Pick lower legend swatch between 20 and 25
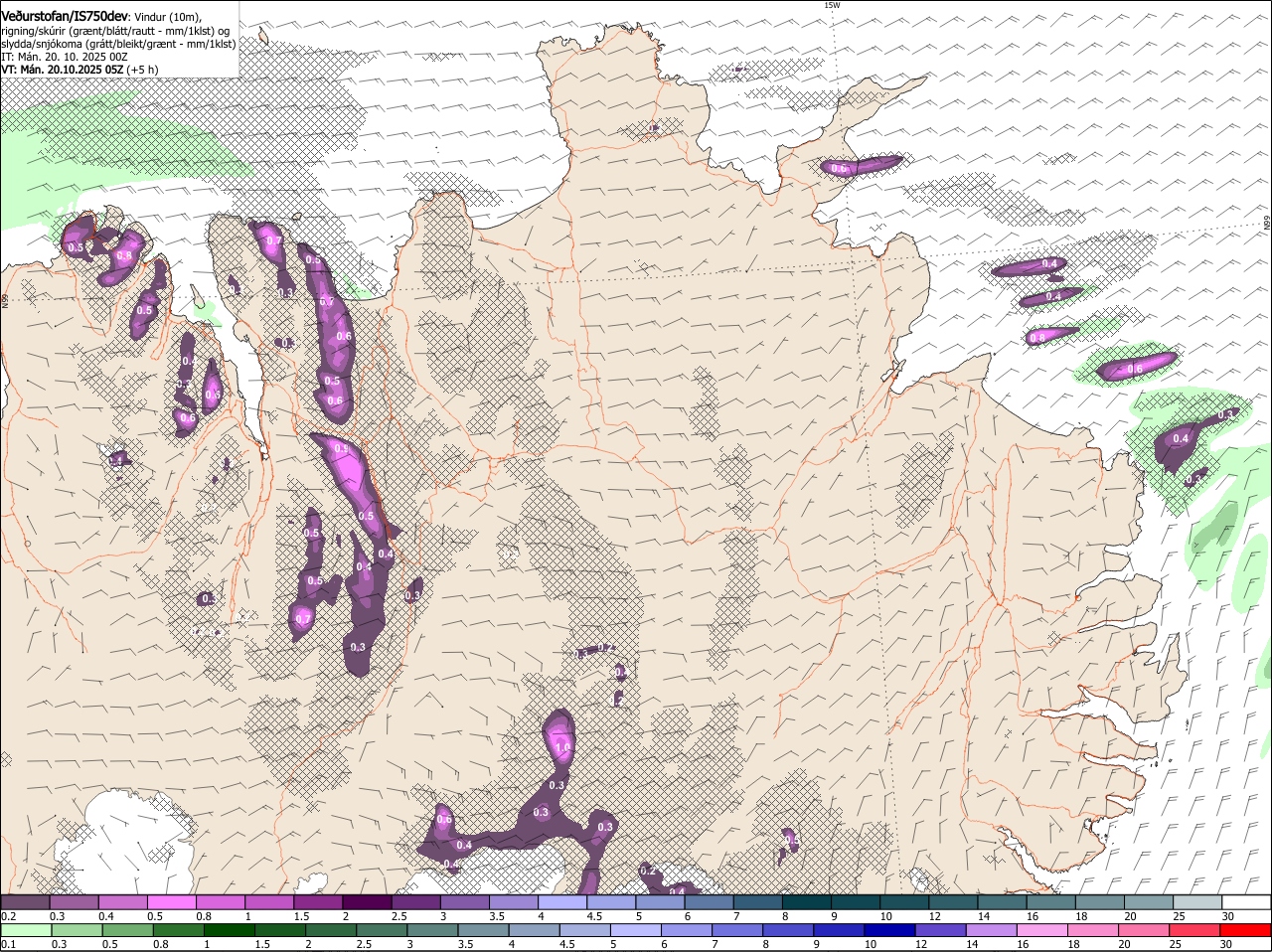This screenshot has height=952, width=1272. [x=1146, y=930]
